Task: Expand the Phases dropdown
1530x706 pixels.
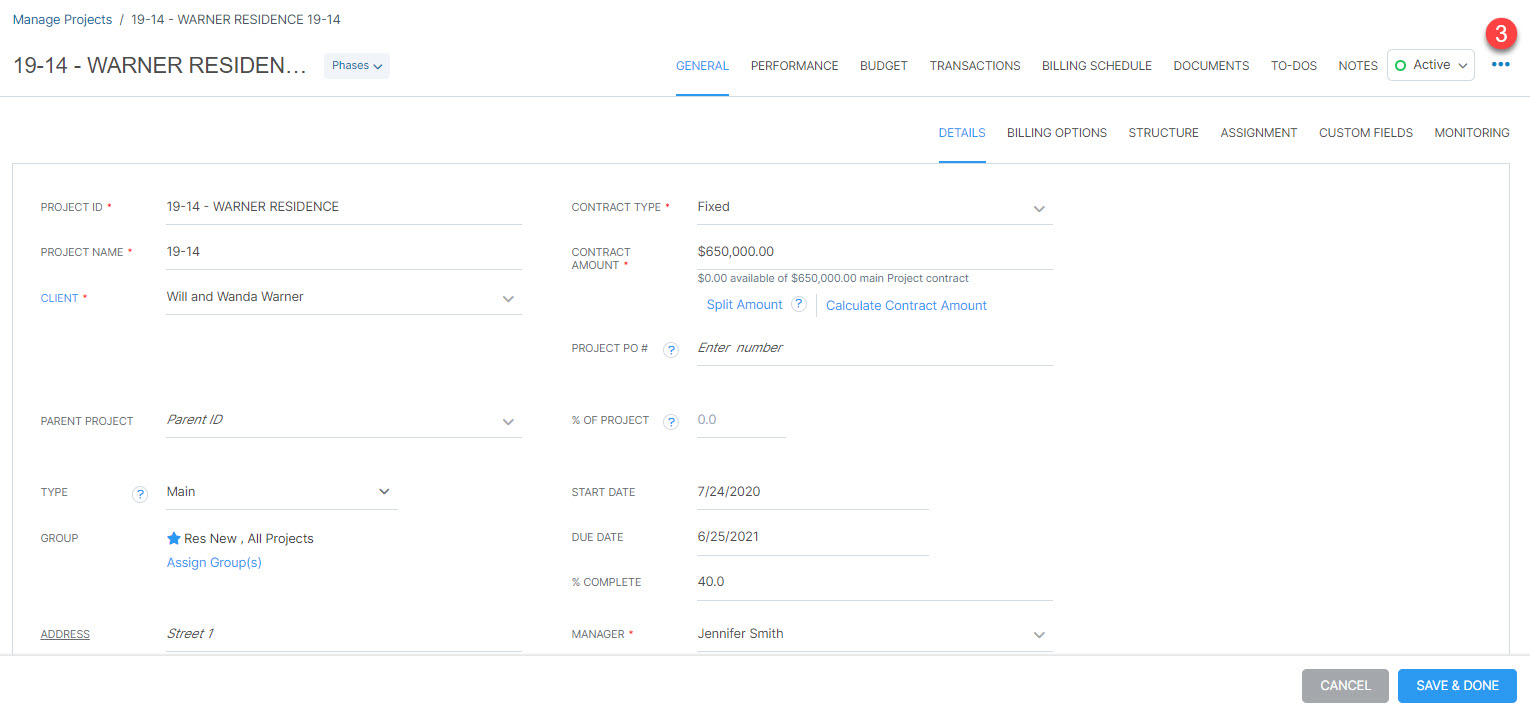Action: click(356, 64)
